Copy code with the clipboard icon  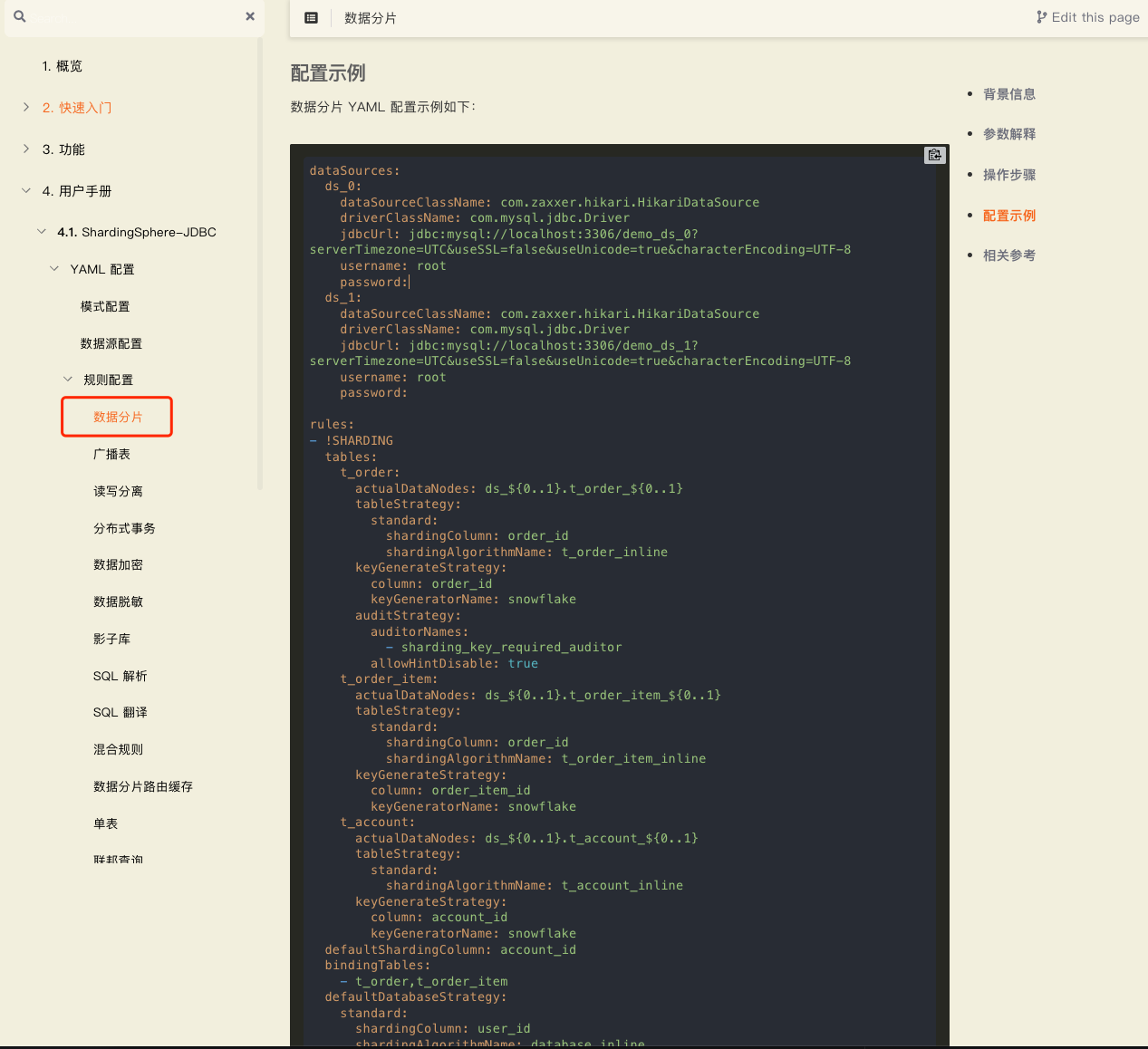pyautogui.click(x=934, y=156)
